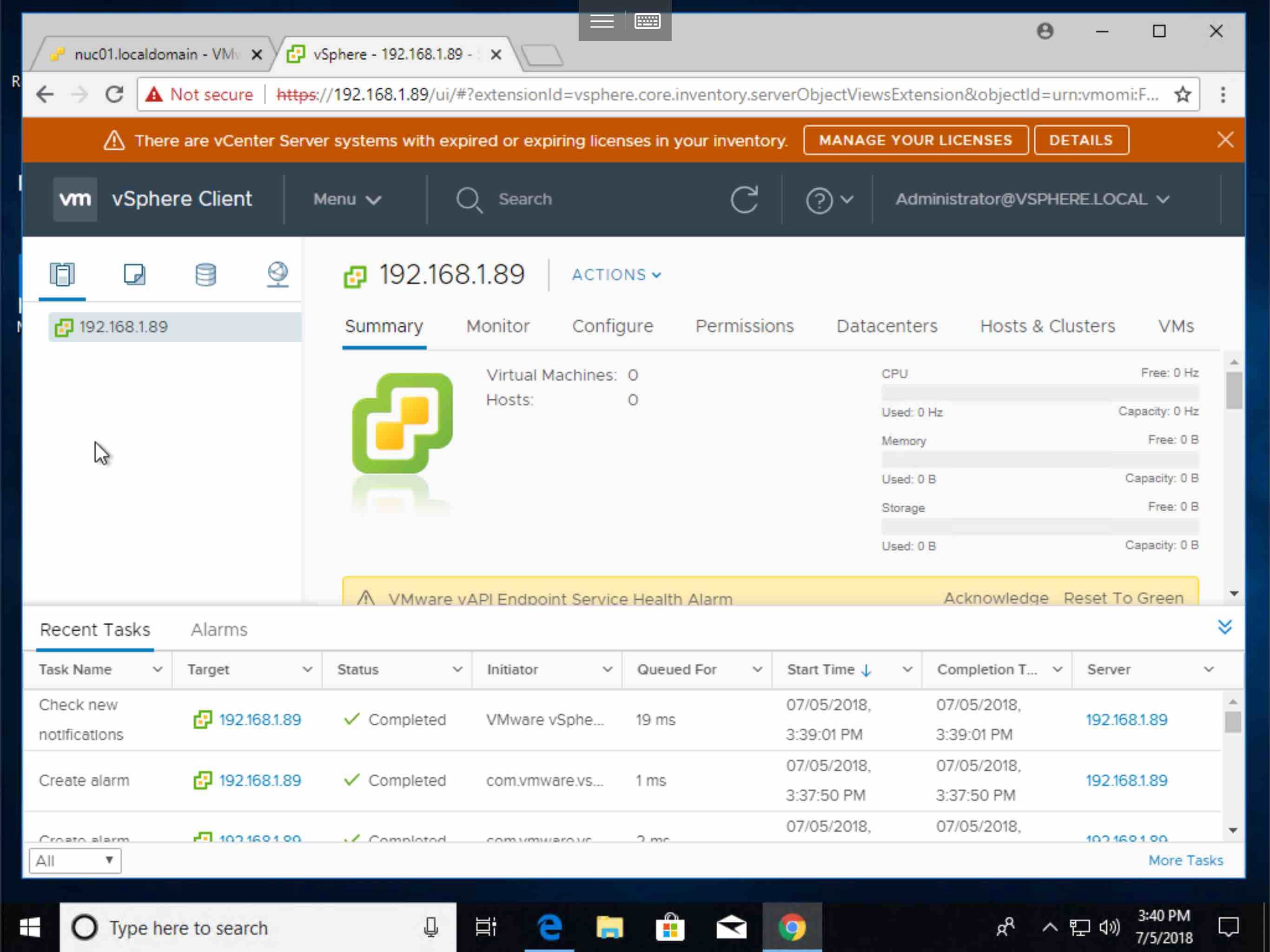Viewport: 1270px width, 952px height.
Task: Open the Menu dropdown in vSphere Client
Action: point(347,199)
